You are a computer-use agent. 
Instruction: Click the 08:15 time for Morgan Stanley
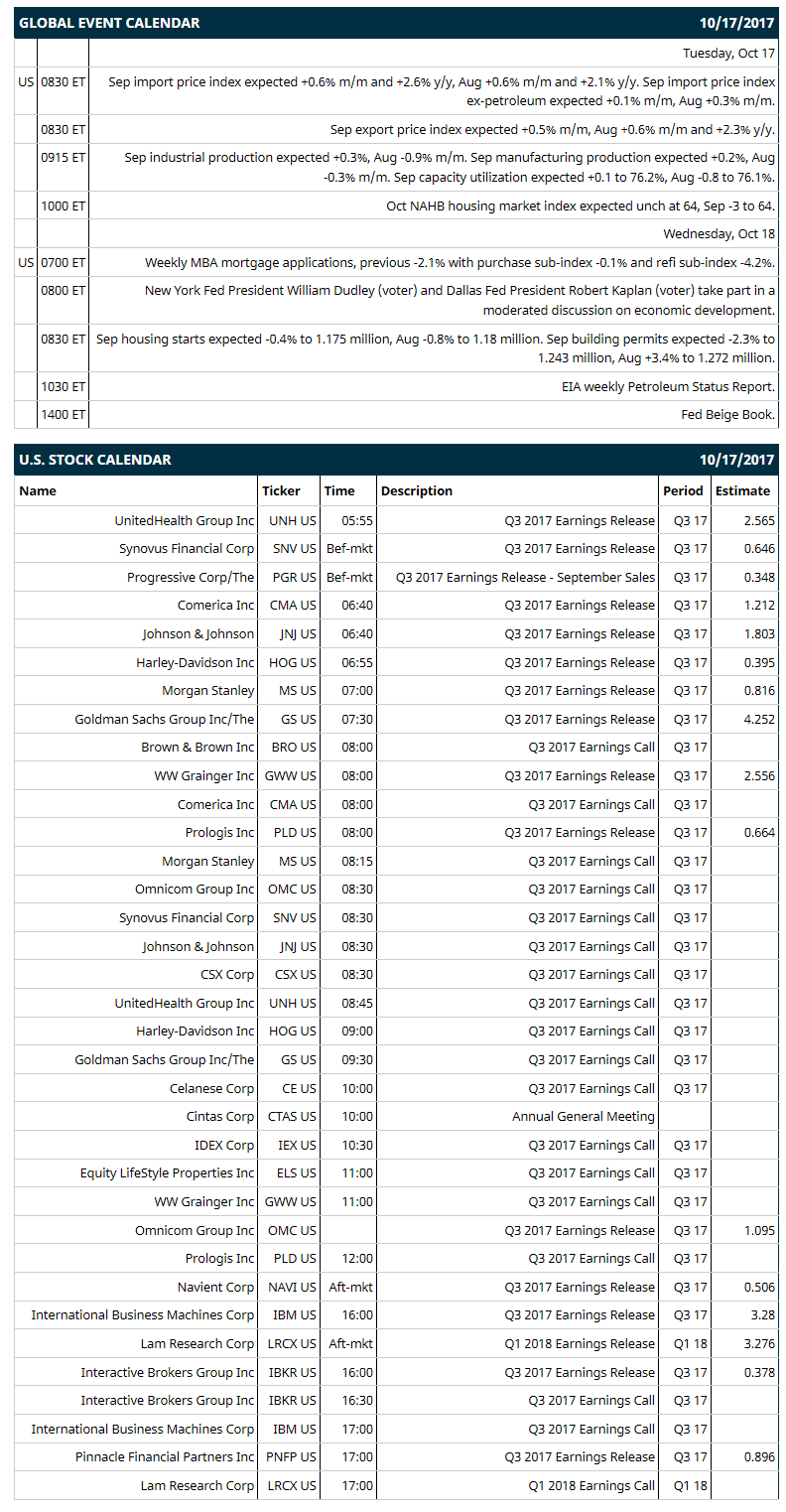(x=357, y=861)
